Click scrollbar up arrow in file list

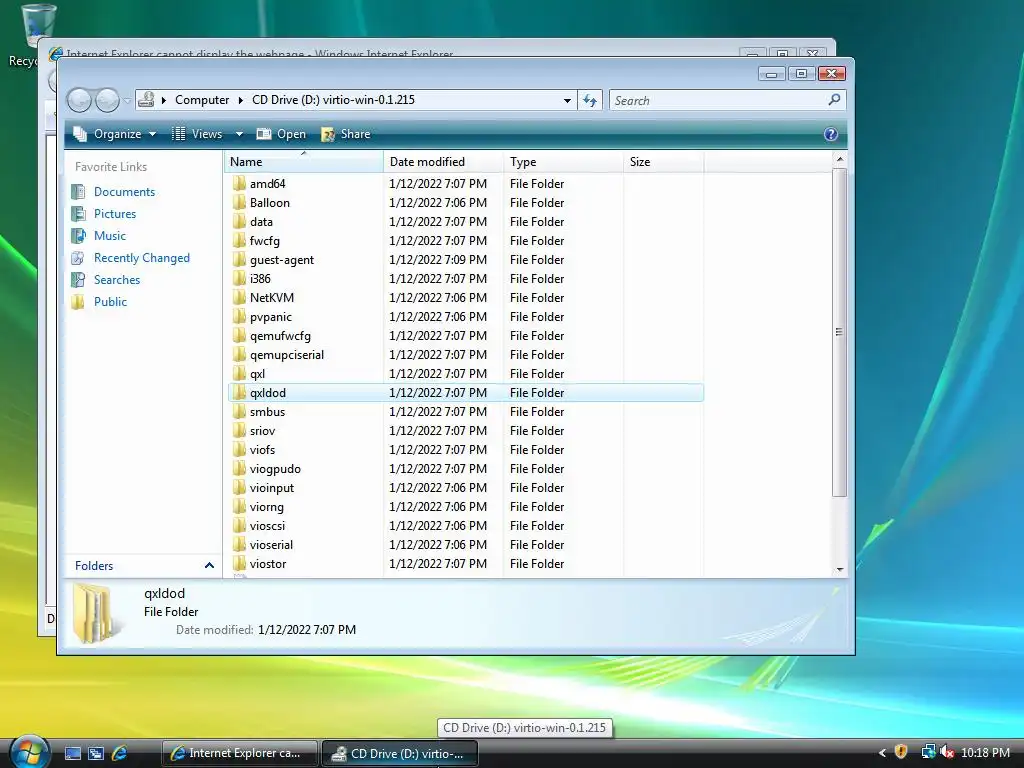point(840,159)
